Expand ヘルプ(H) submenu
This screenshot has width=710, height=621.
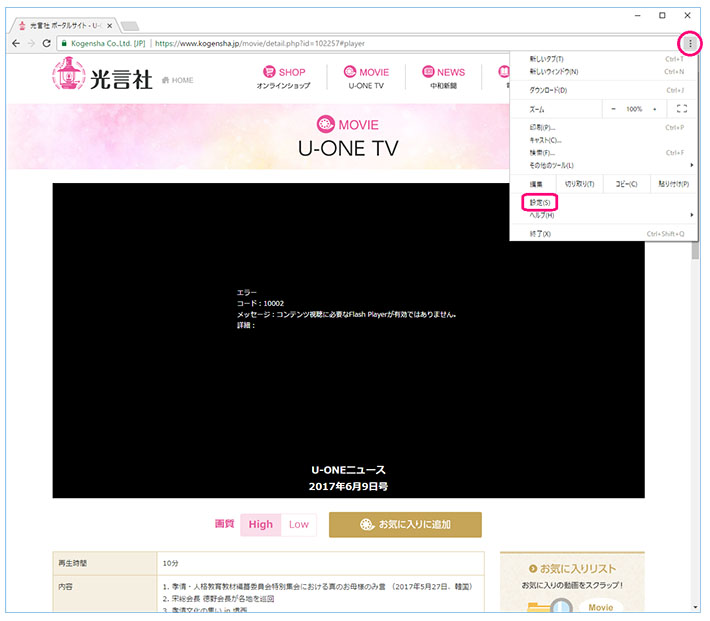click(604, 215)
